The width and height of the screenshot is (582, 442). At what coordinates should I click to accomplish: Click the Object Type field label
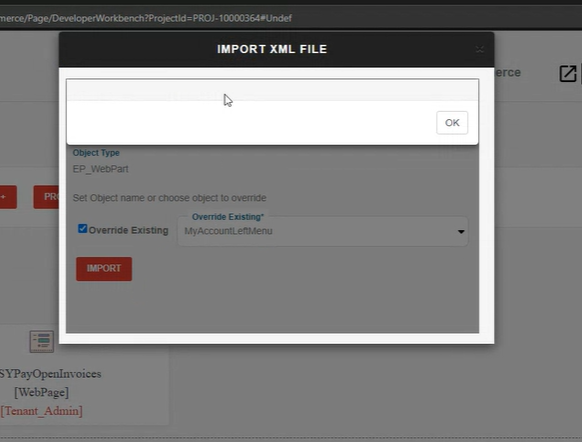pyautogui.click(x=96, y=153)
